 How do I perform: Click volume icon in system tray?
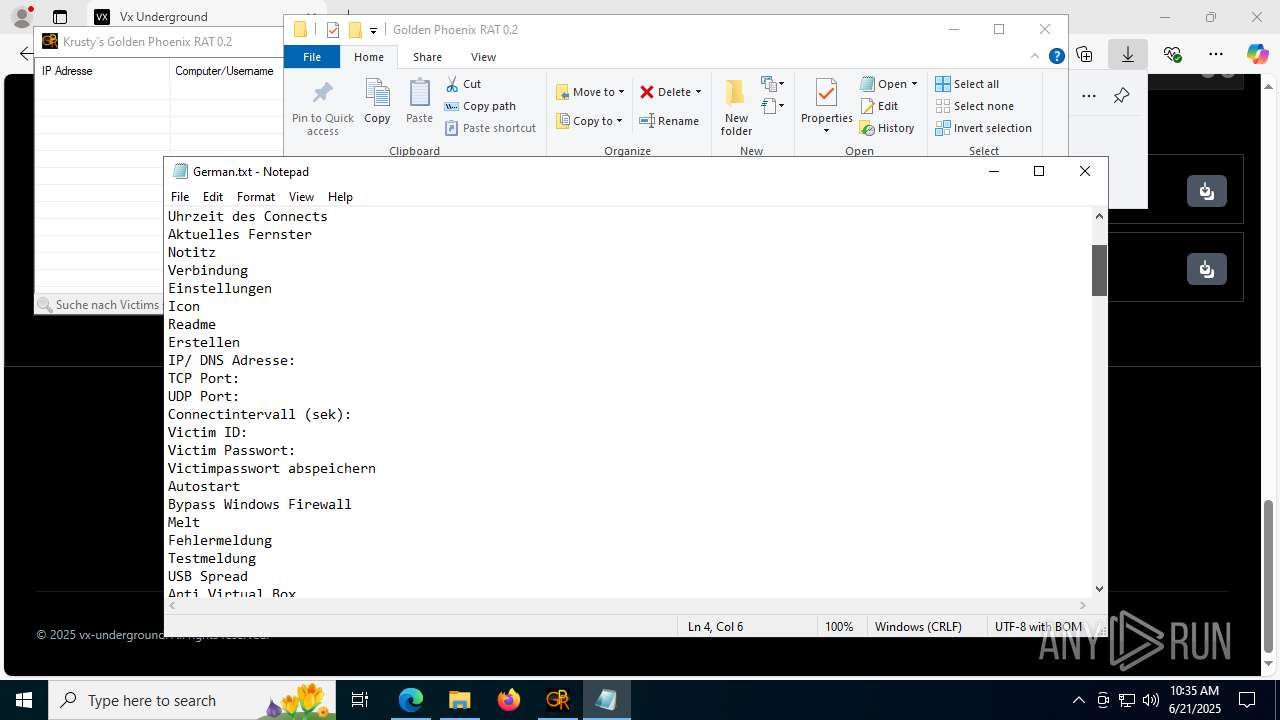[1151, 700]
